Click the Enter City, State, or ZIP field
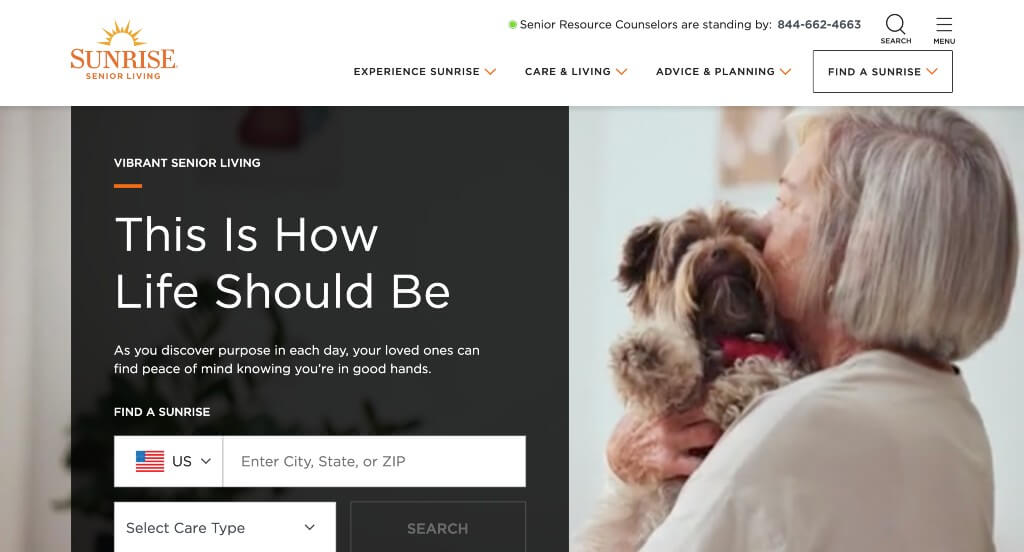1024x552 pixels. pos(374,461)
